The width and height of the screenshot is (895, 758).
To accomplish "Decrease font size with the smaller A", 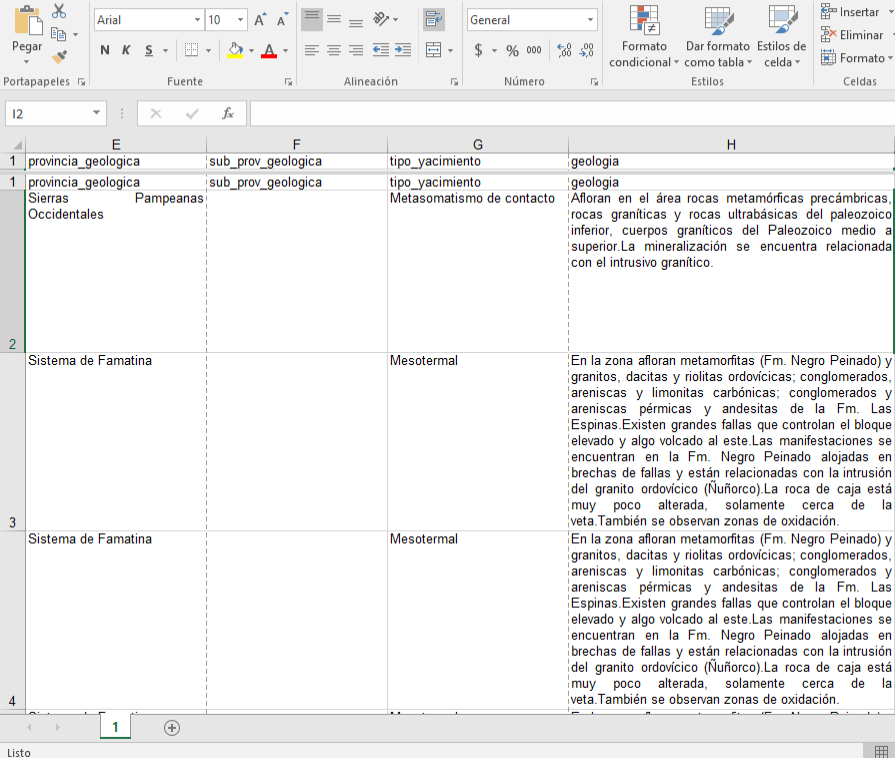I will (282, 20).
